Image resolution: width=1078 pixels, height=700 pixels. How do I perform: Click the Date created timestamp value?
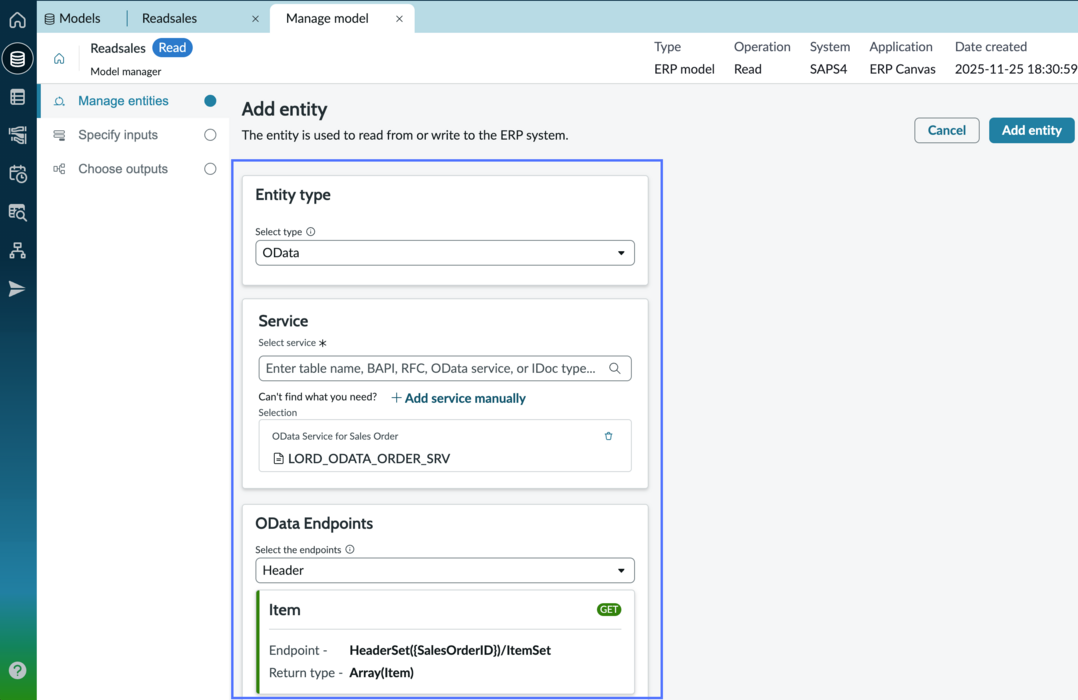click(1016, 69)
